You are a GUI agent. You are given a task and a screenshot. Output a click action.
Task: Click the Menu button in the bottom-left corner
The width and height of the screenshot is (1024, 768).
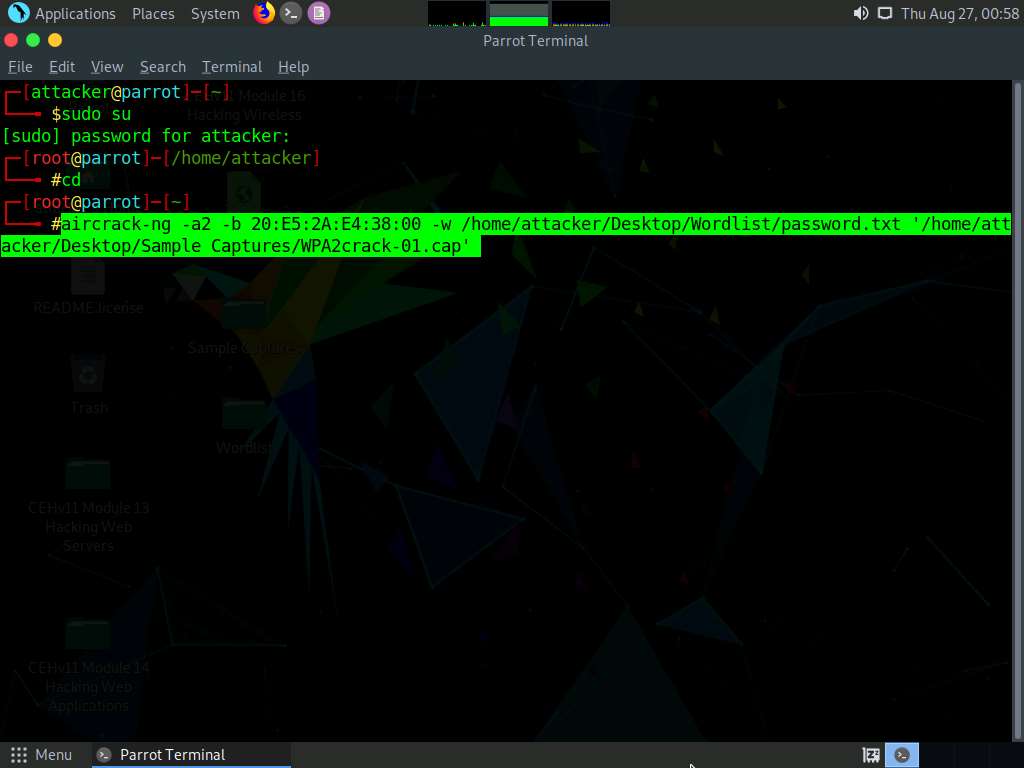click(x=42, y=754)
